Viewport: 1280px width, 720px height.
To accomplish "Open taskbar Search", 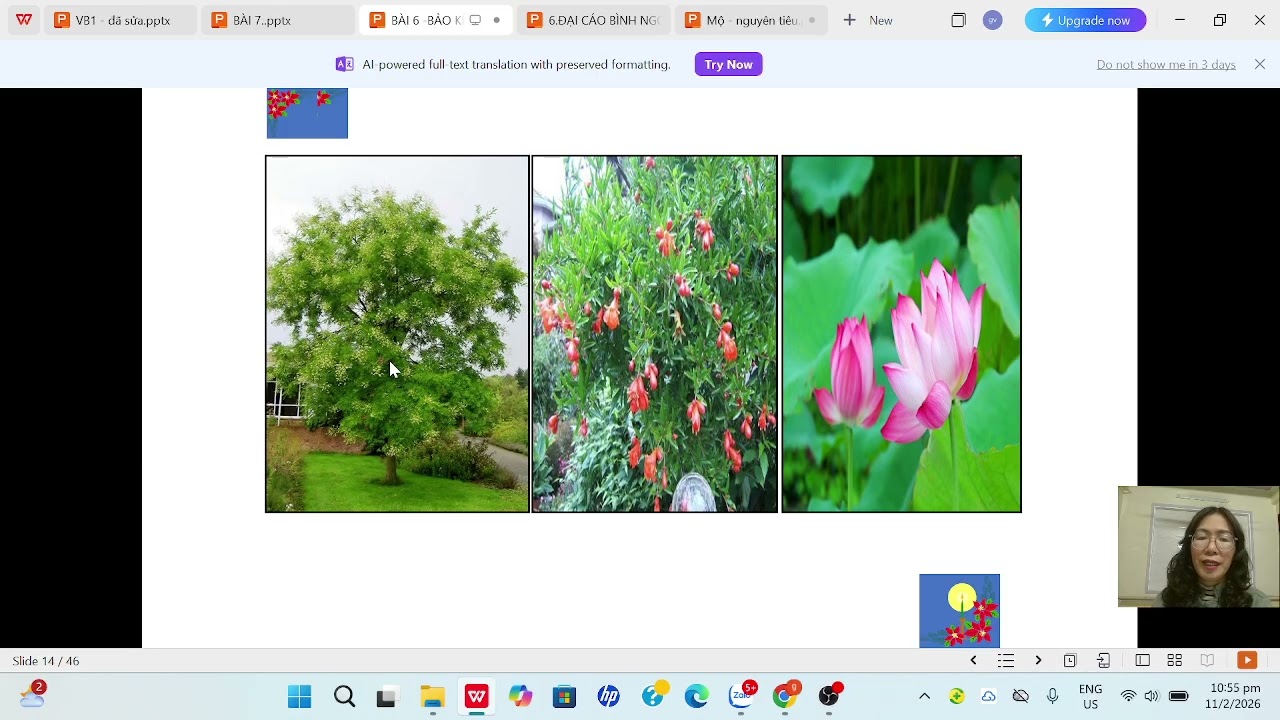I will point(344,696).
